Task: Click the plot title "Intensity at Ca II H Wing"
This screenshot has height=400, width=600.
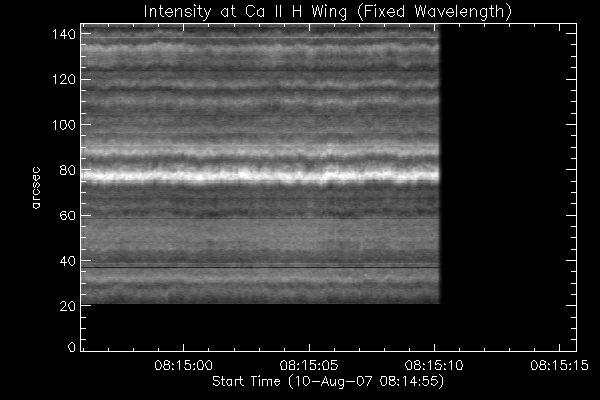Action: coord(245,11)
